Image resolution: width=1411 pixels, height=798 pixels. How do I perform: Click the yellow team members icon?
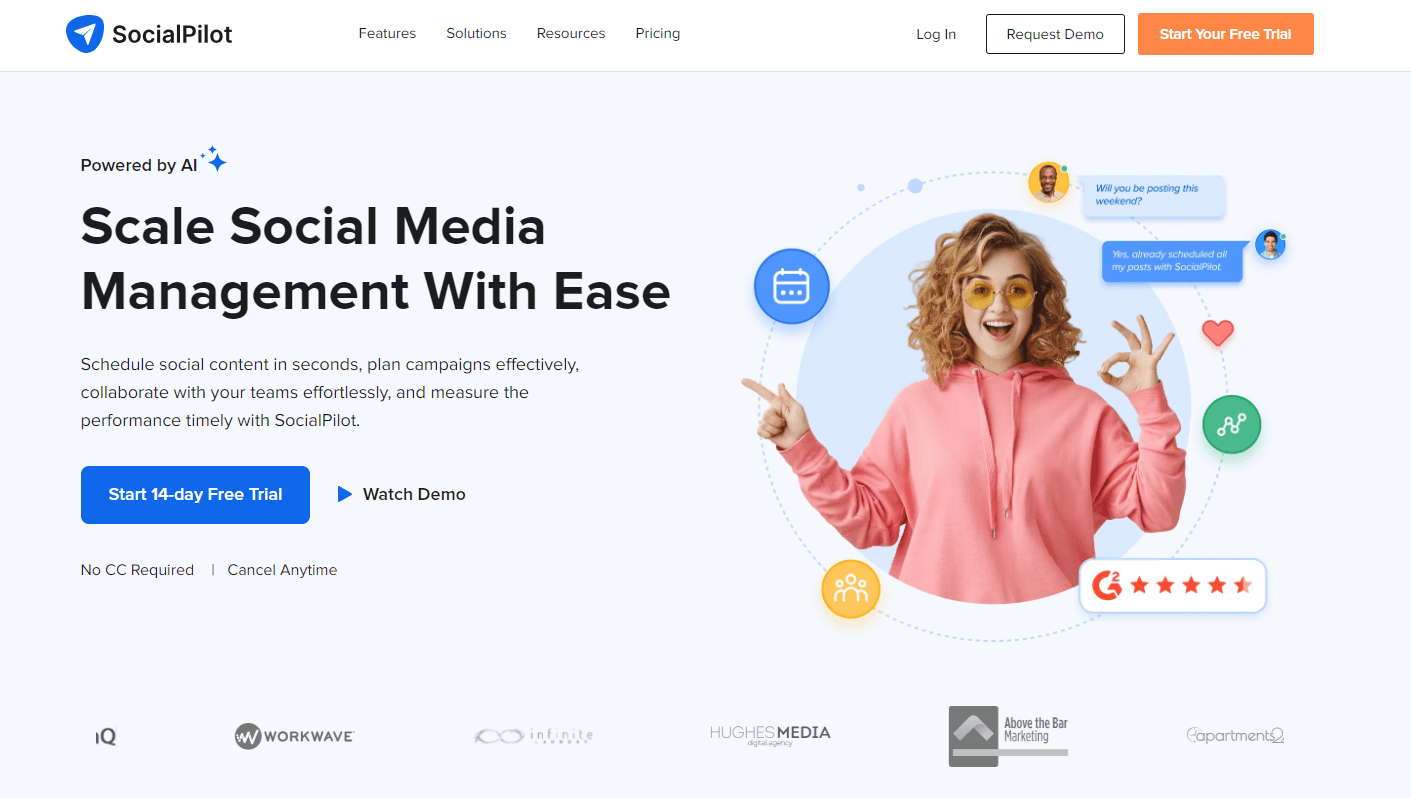point(851,589)
